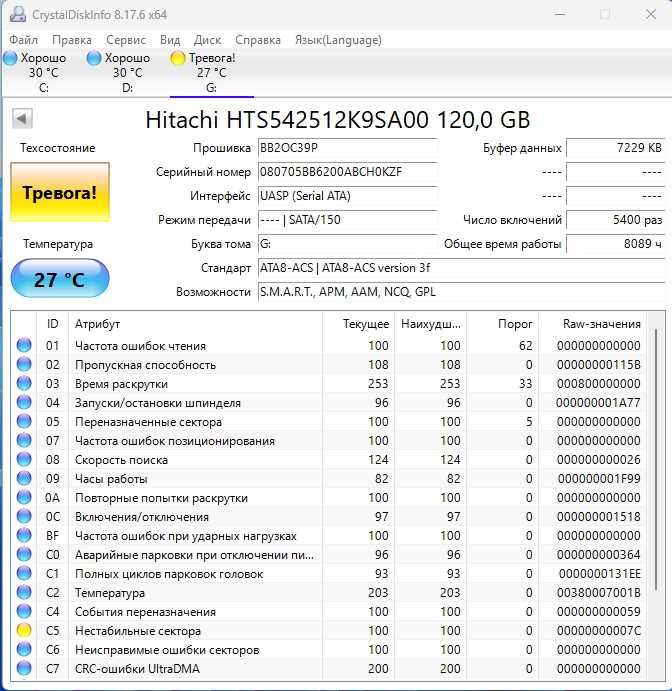This screenshot has height=691, width=672.
Task: Click the CrystalDiskInfo app icon in title bar
Action: coord(18,14)
